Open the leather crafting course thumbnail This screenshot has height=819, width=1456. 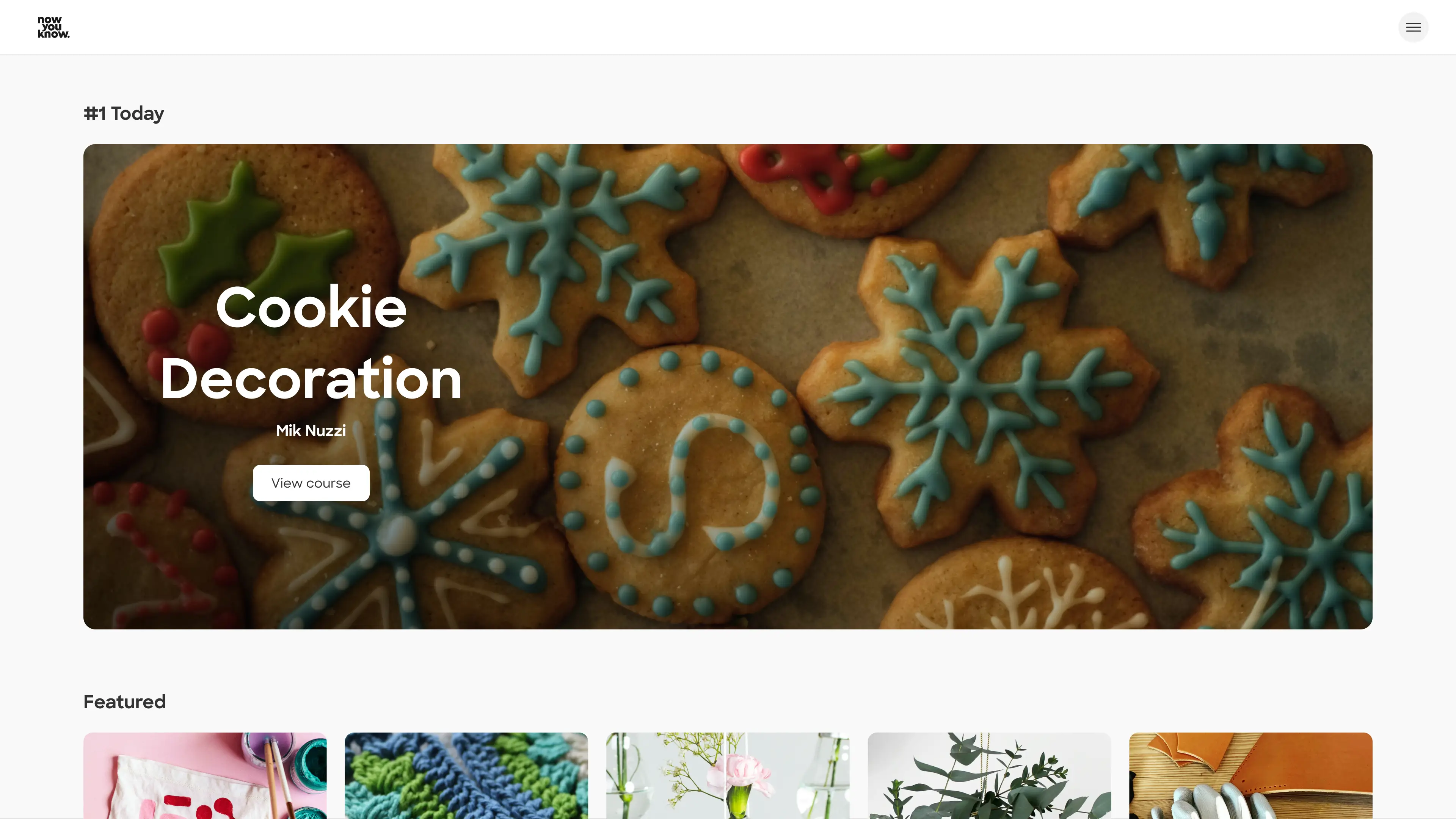[x=1250, y=775]
